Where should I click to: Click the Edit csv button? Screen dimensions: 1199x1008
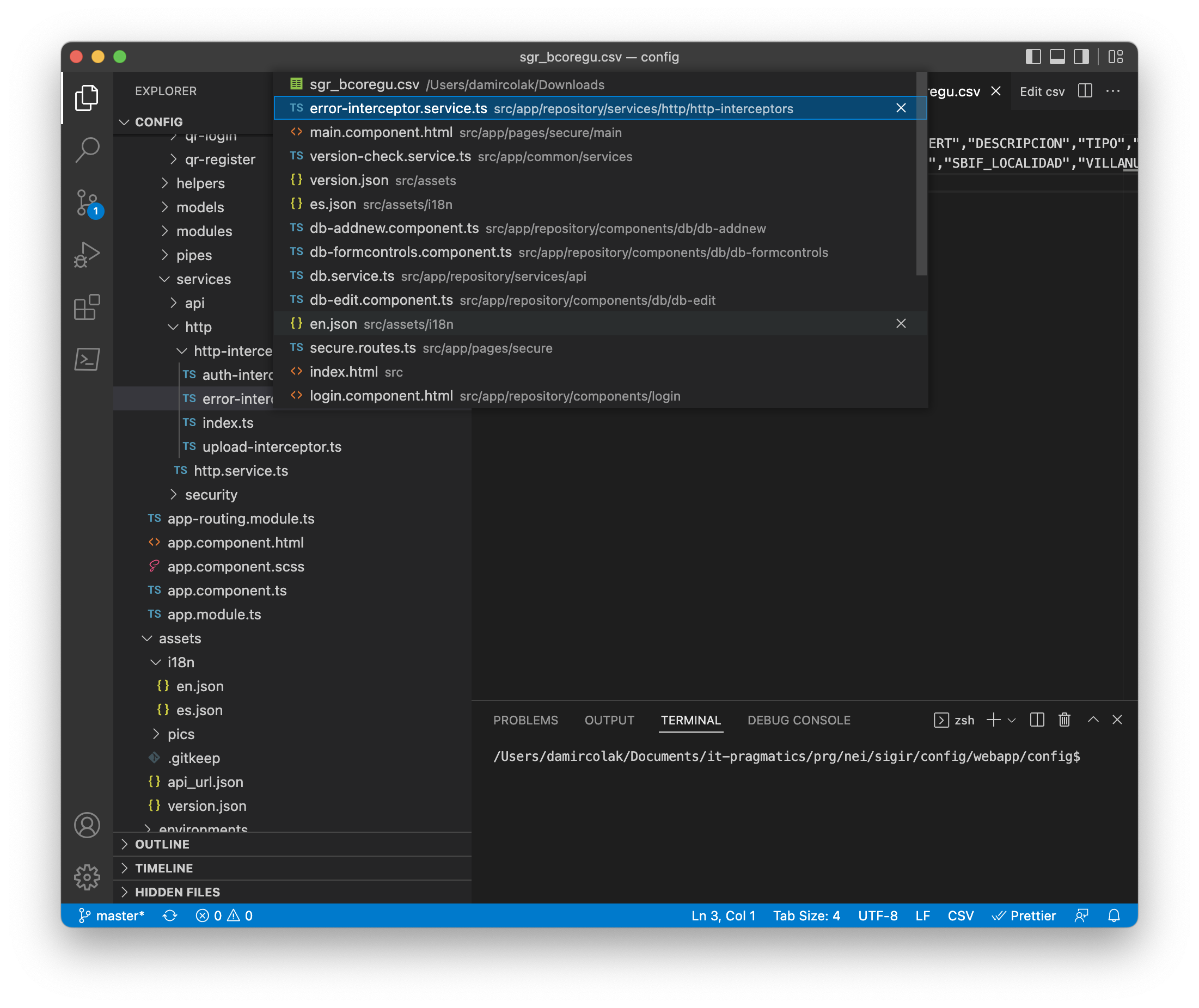click(1042, 91)
